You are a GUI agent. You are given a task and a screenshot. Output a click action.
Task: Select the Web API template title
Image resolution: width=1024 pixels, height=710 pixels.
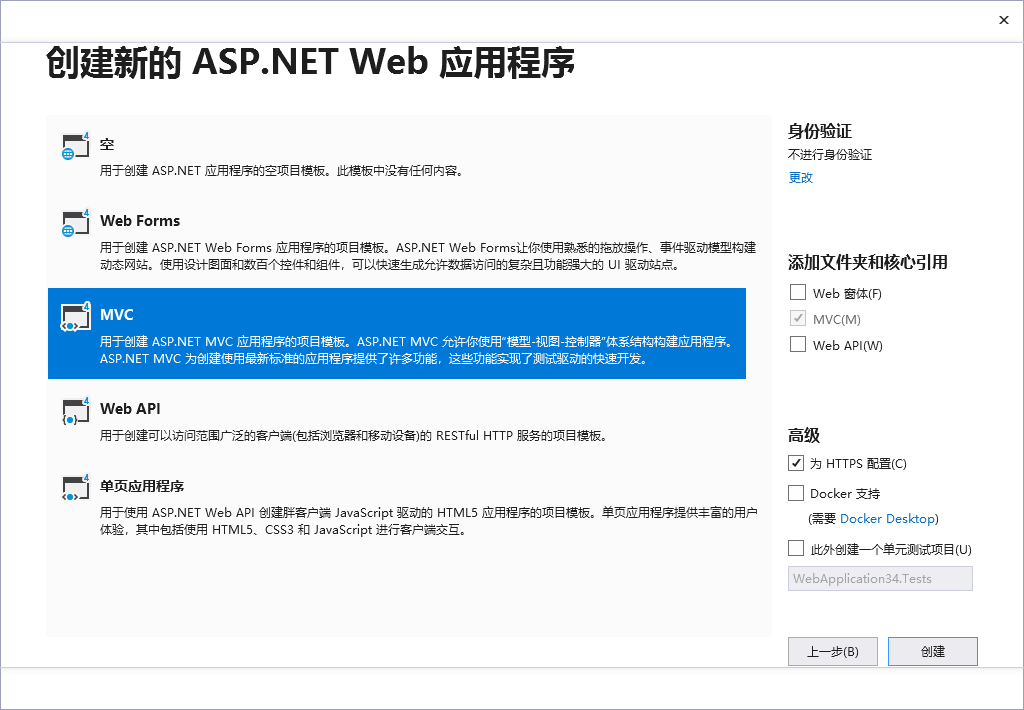click(130, 409)
